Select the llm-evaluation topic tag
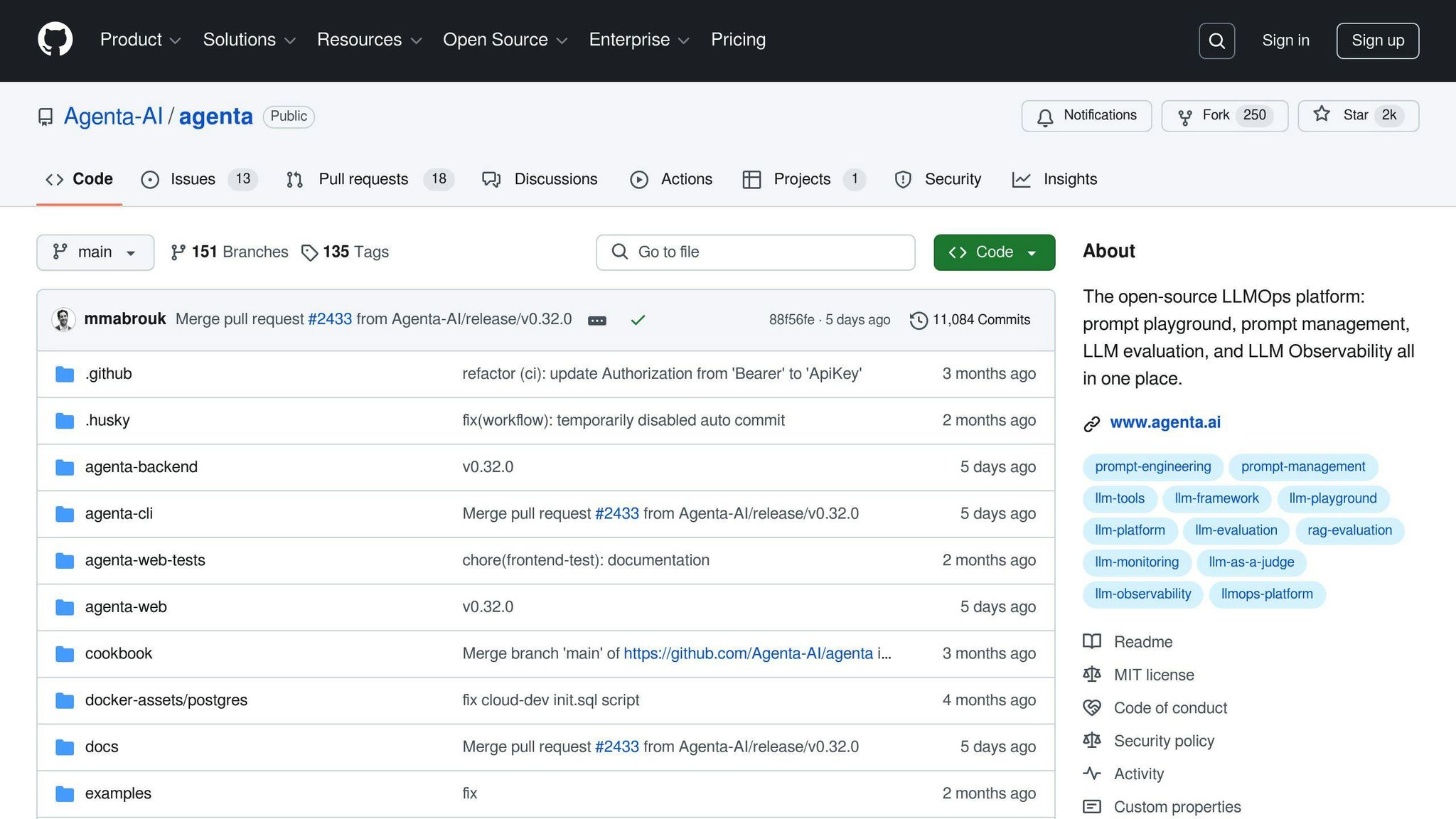The image size is (1456, 819). 1236,530
